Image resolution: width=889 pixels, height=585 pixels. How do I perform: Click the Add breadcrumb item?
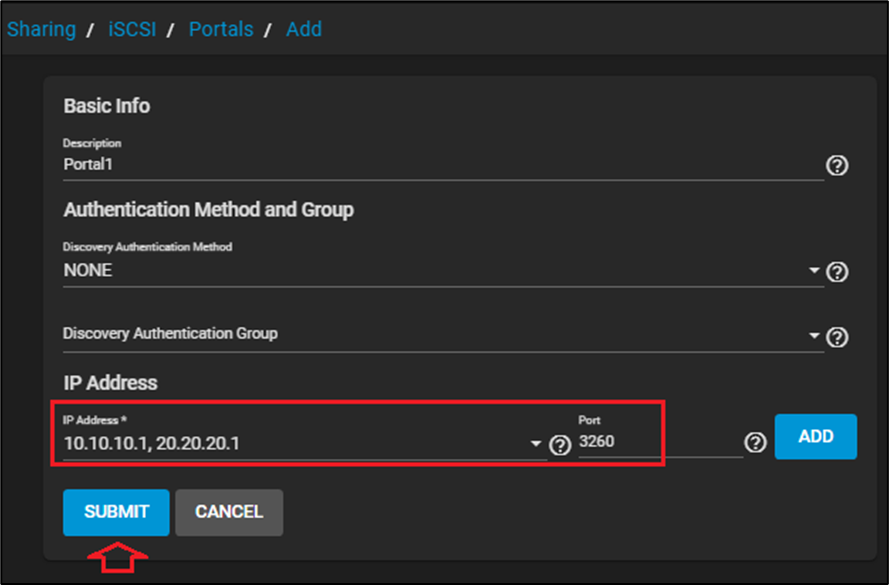[x=304, y=29]
